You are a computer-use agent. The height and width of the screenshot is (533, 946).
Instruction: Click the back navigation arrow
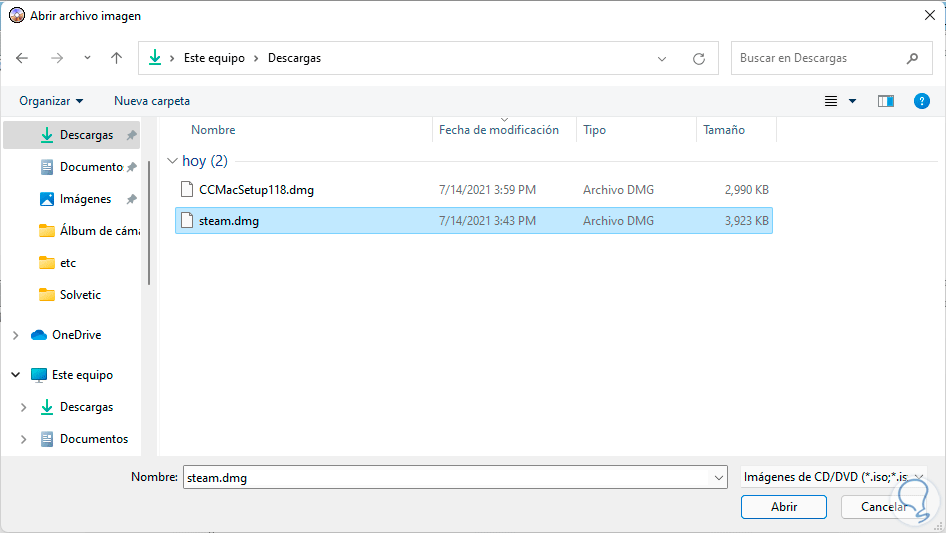22,58
